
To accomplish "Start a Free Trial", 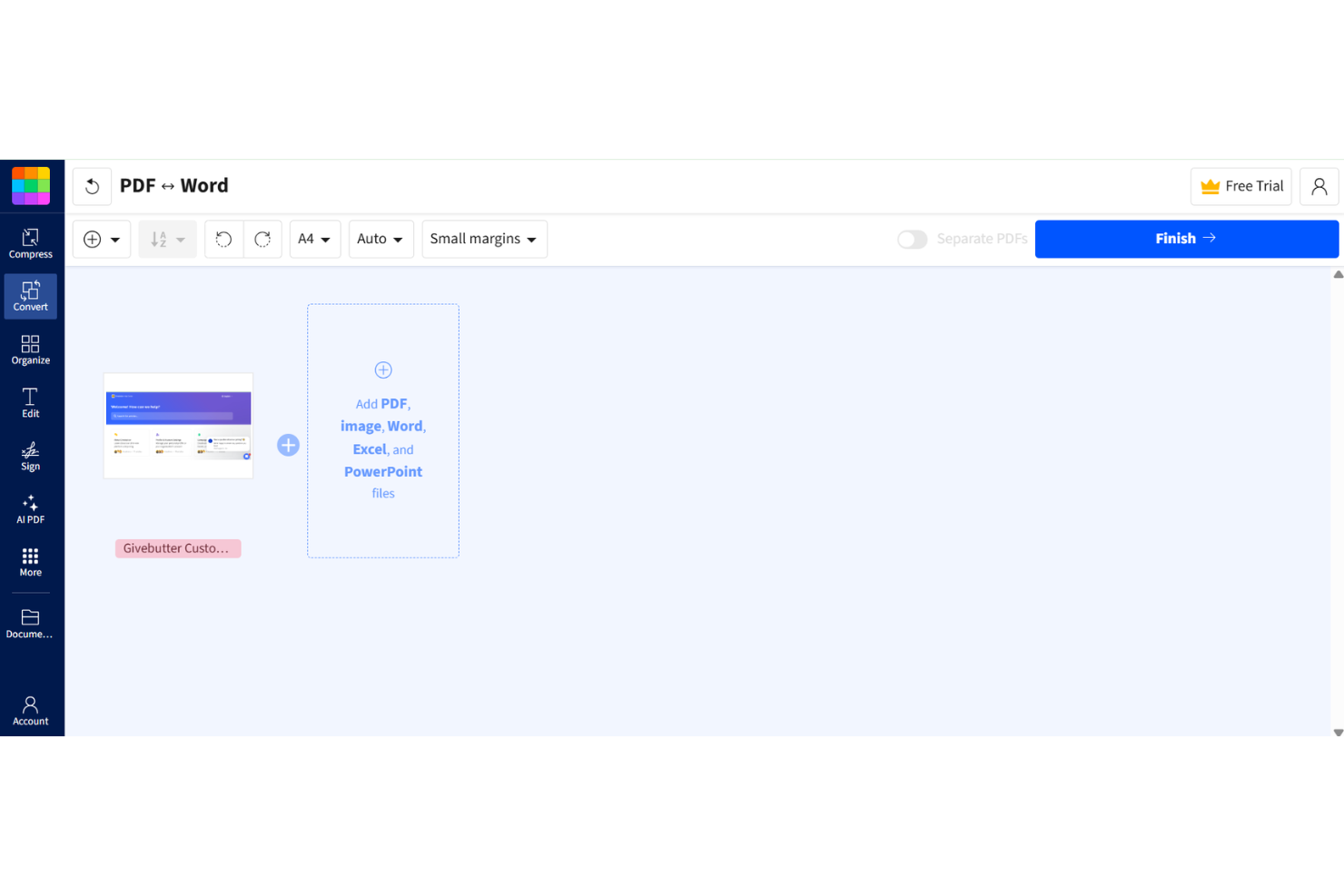I will [x=1240, y=186].
